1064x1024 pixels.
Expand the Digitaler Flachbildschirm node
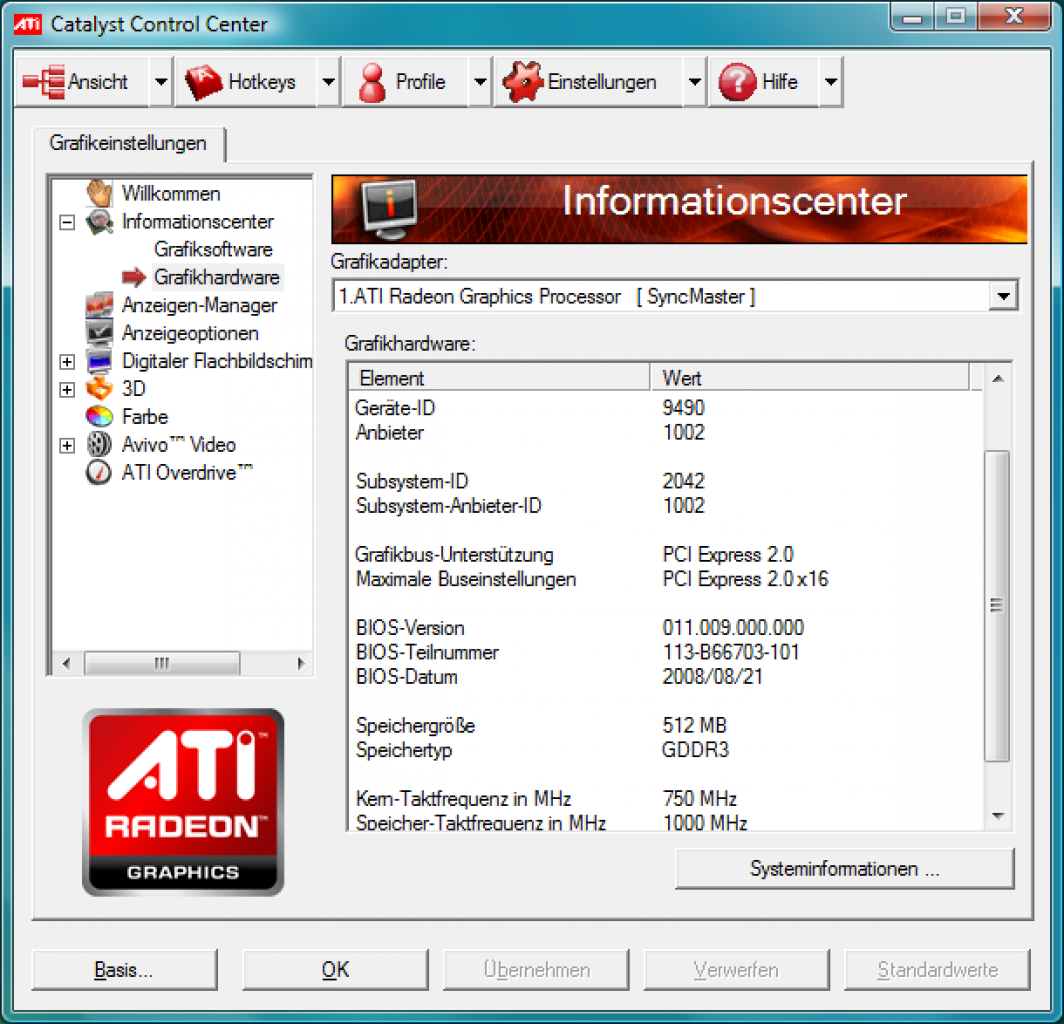click(x=67, y=362)
